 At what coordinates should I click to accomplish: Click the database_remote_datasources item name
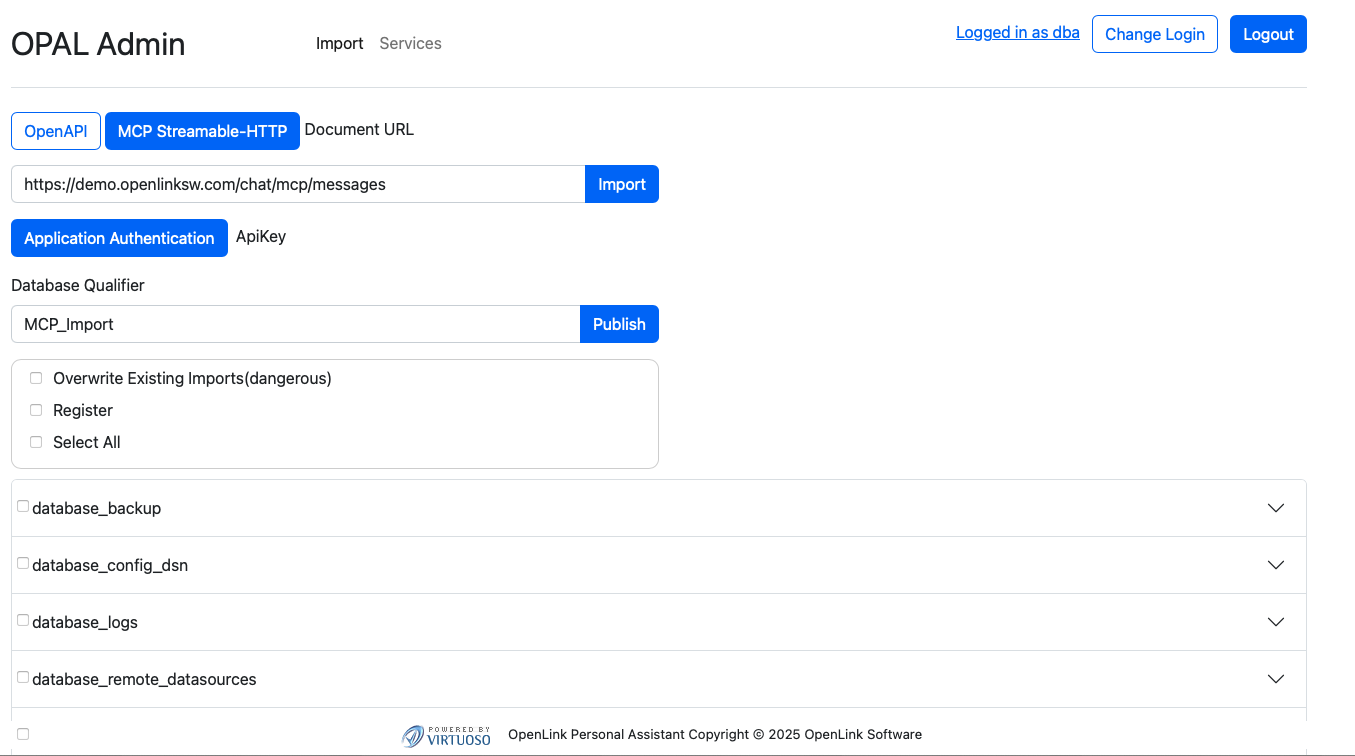coord(144,679)
